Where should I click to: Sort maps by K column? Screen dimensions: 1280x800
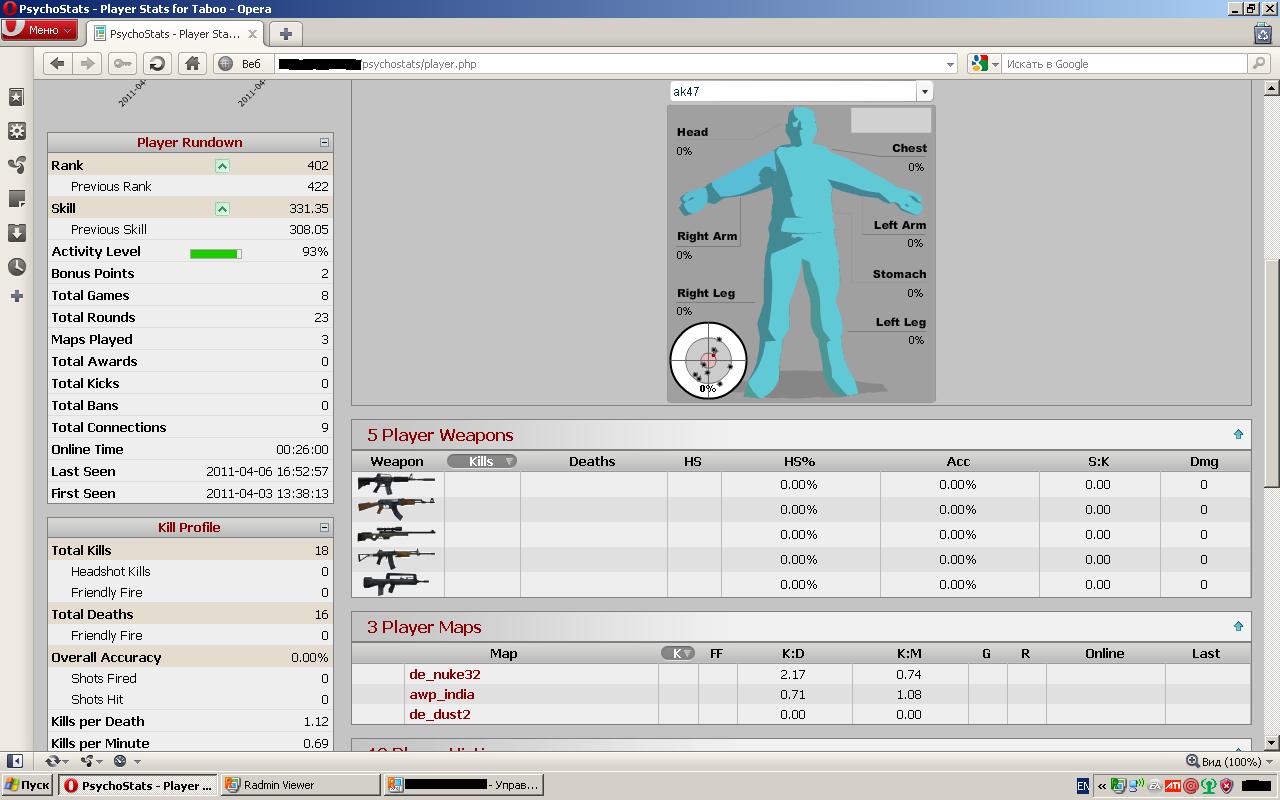pyautogui.click(x=678, y=653)
